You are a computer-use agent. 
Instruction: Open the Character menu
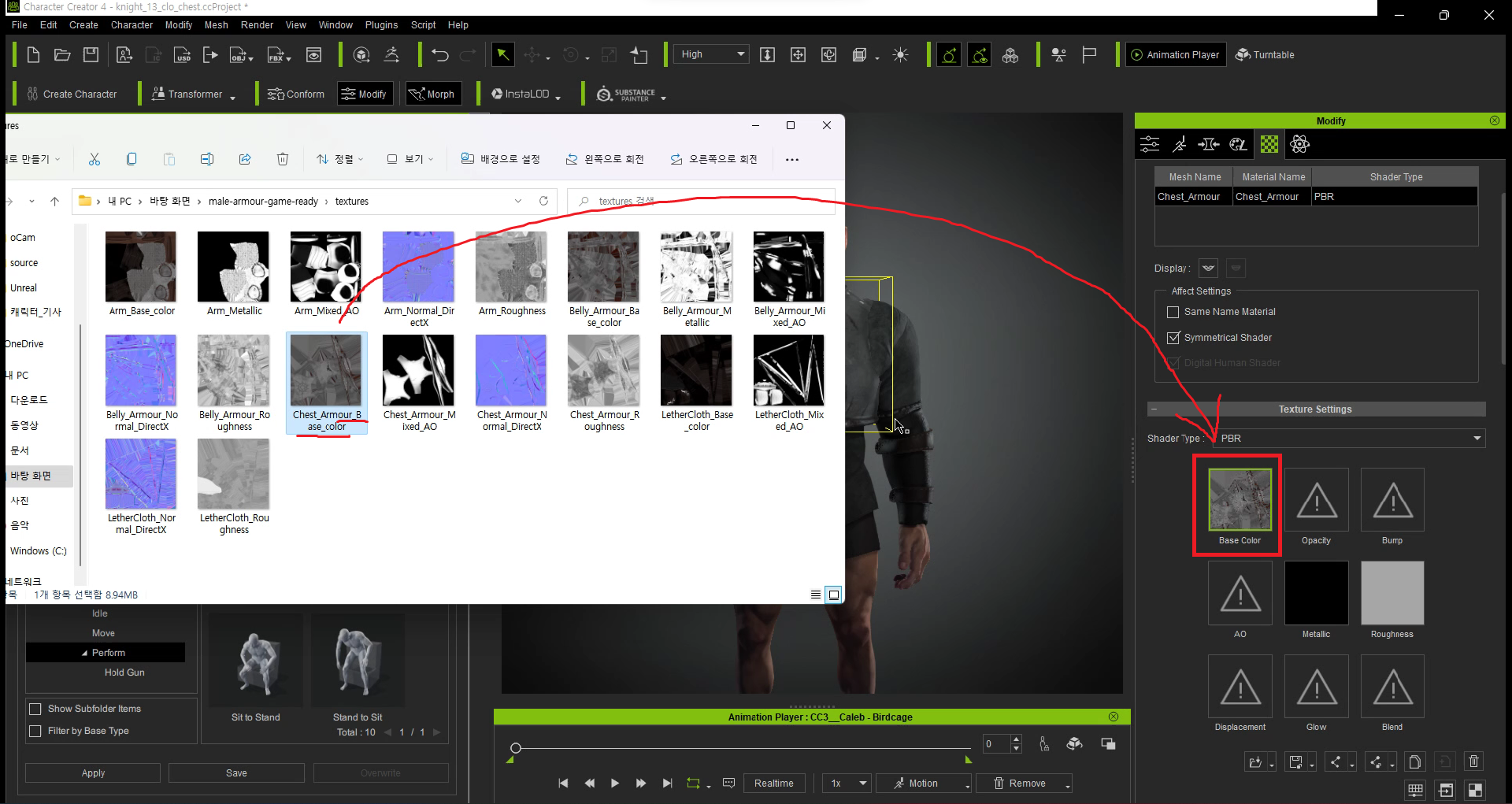point(132,25)
